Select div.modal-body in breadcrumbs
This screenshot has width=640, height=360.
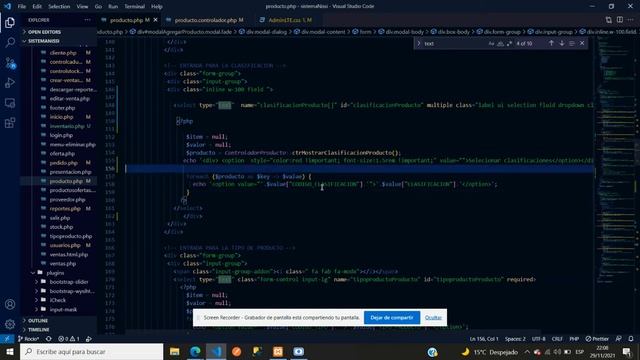click(x=405, y=32)
